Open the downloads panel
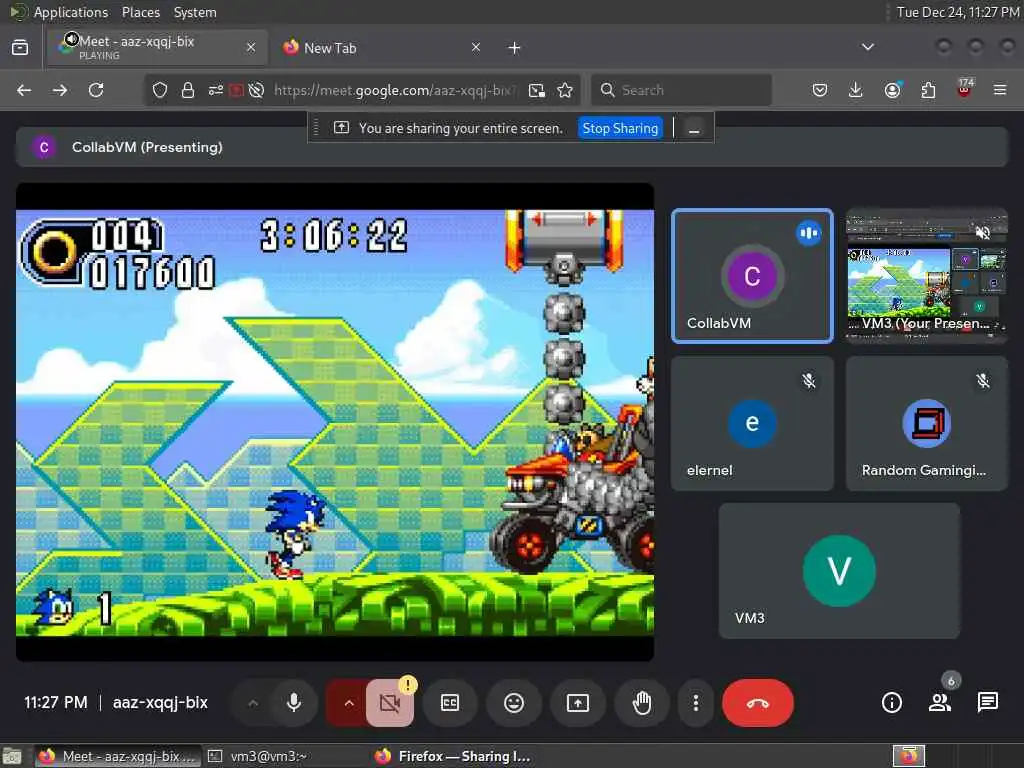Image resolution: width=1024 pixels, height=768 pixels. click(x=856, y=90)
